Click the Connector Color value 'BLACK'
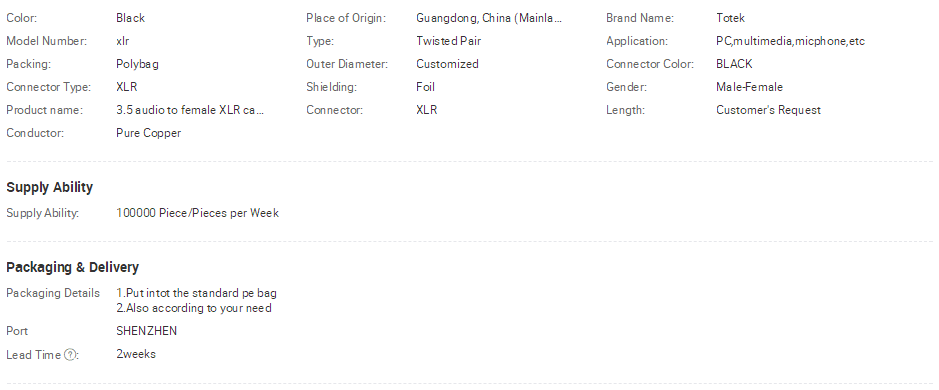This screenshot has width=939, height=390. point(734,64)
